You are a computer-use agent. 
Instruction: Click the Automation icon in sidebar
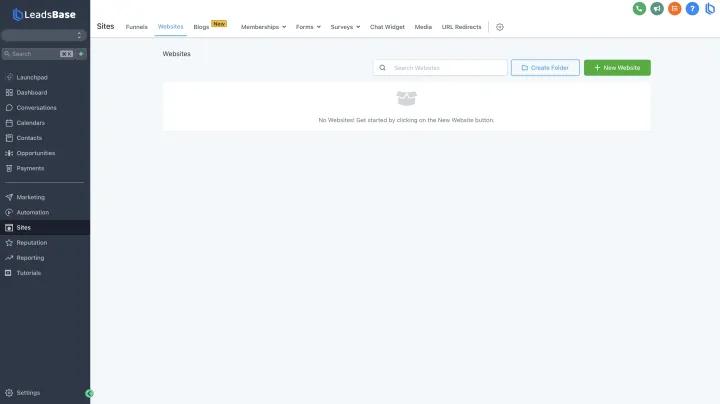point(9,212)
